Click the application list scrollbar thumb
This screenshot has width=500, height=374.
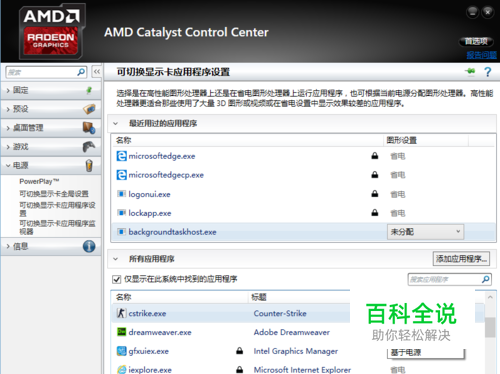pyautogui.click(x=490, y=327)
